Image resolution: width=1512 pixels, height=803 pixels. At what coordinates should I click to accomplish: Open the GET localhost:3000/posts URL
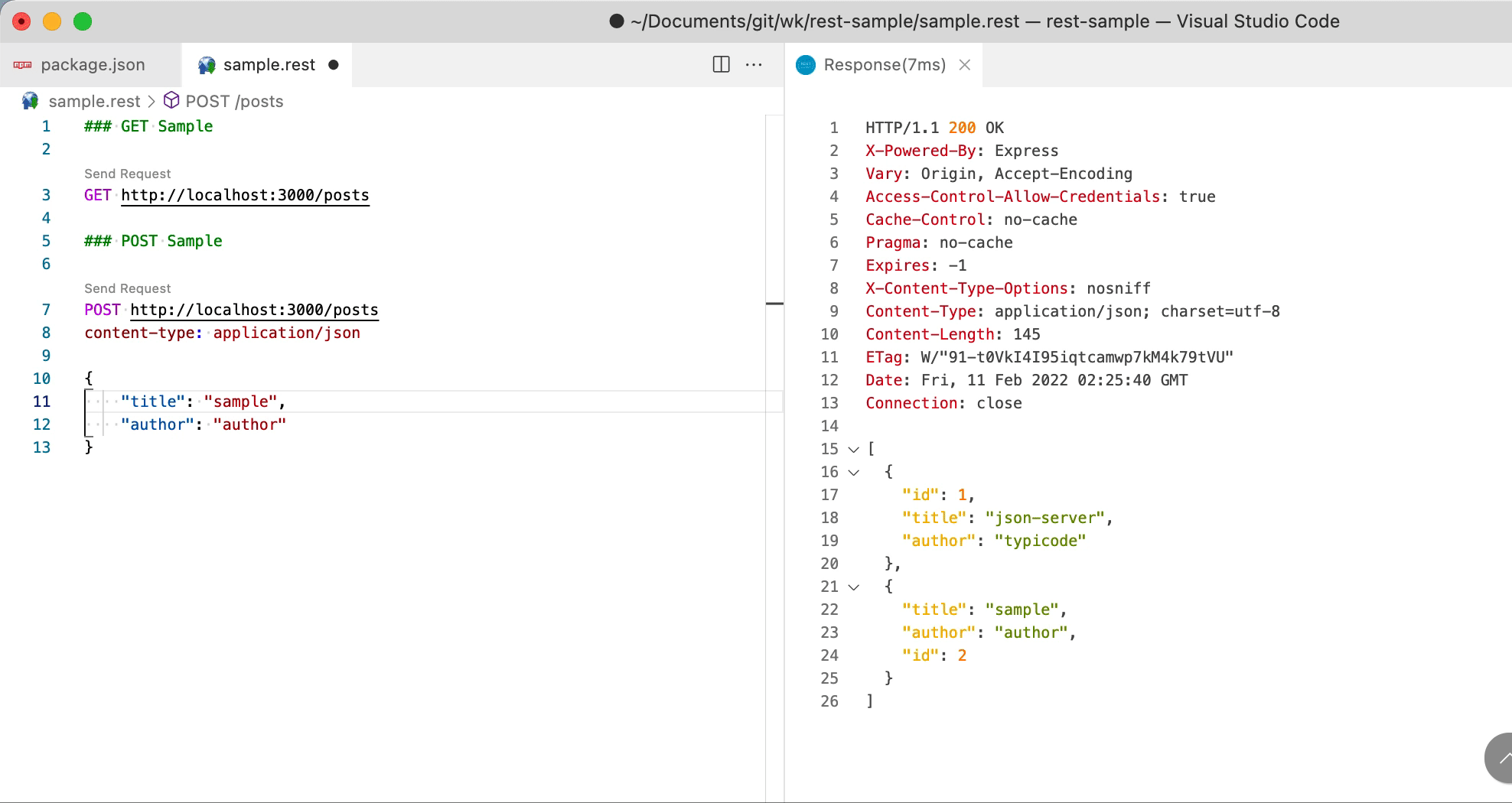click(245, 195)
